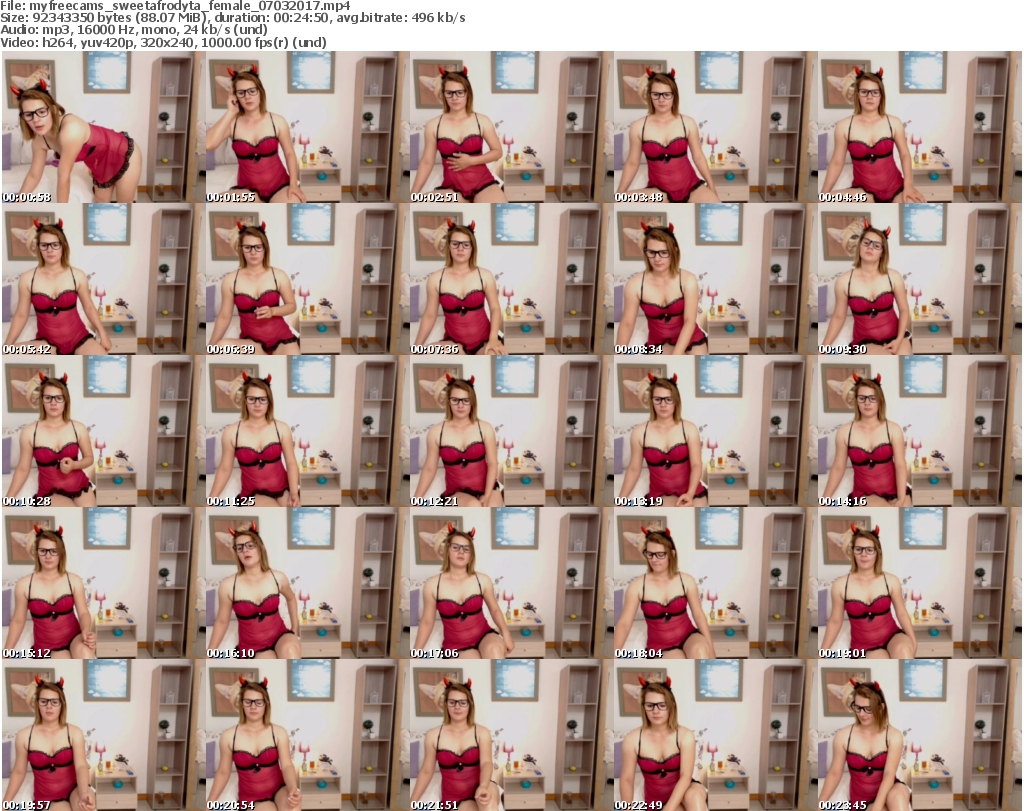Screen dimensions: 1024x811
Task: Select the thumbnail stamped 00:16:10
Action: pos(307,584)
